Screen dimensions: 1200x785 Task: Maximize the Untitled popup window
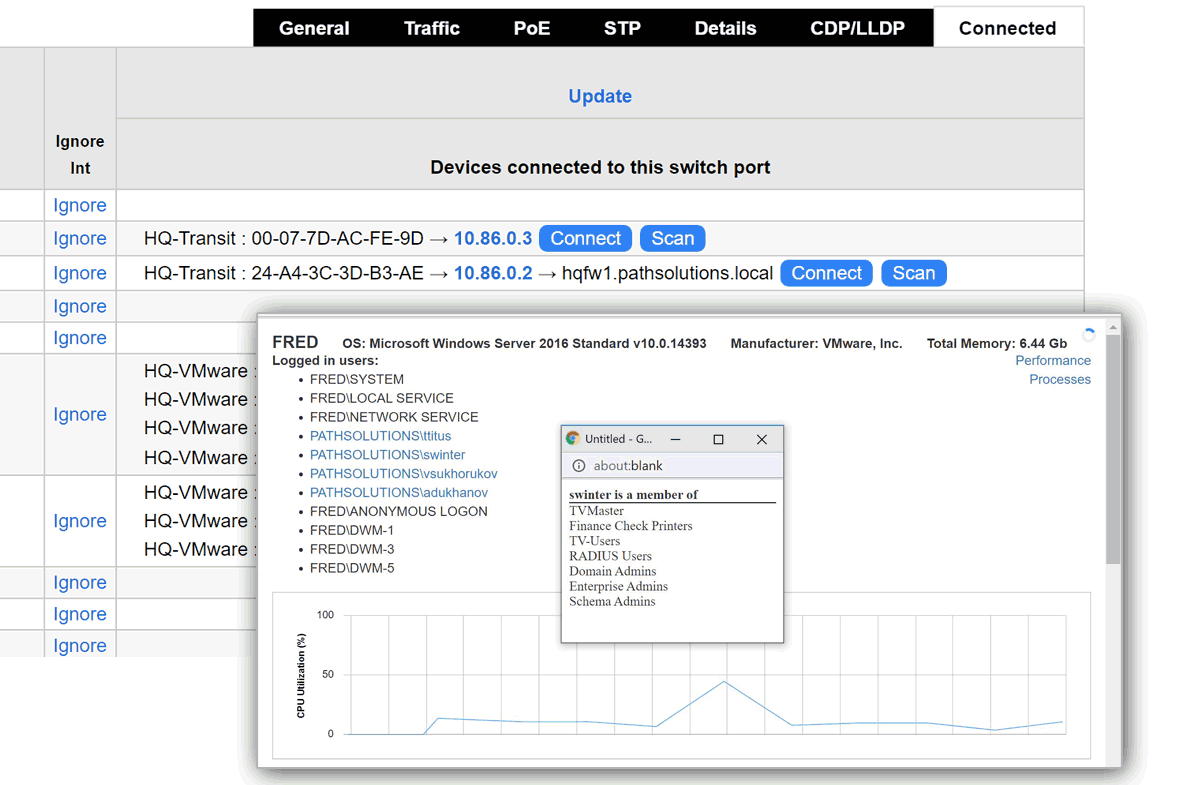[718, 439]
